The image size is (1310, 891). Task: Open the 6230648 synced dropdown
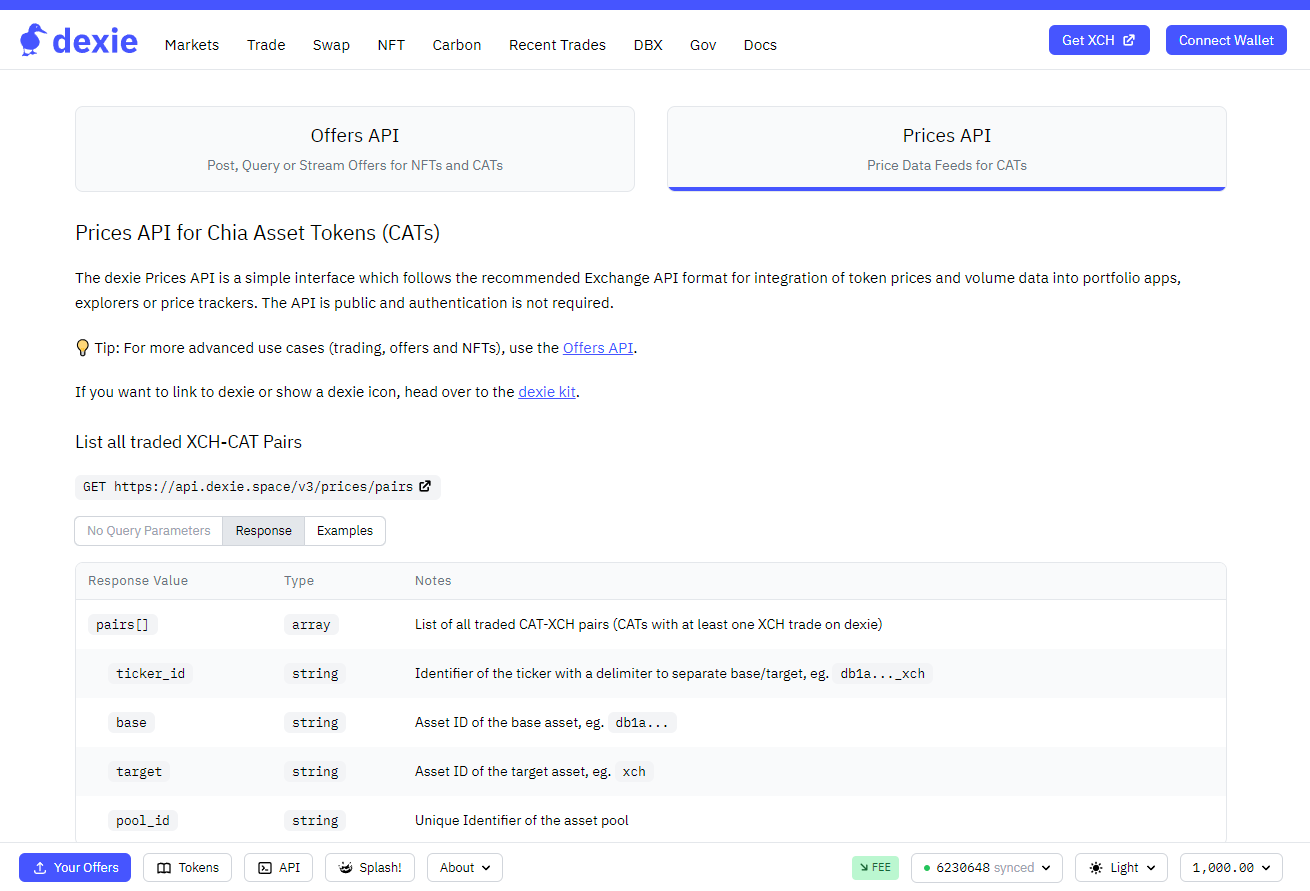pos(987,868)
